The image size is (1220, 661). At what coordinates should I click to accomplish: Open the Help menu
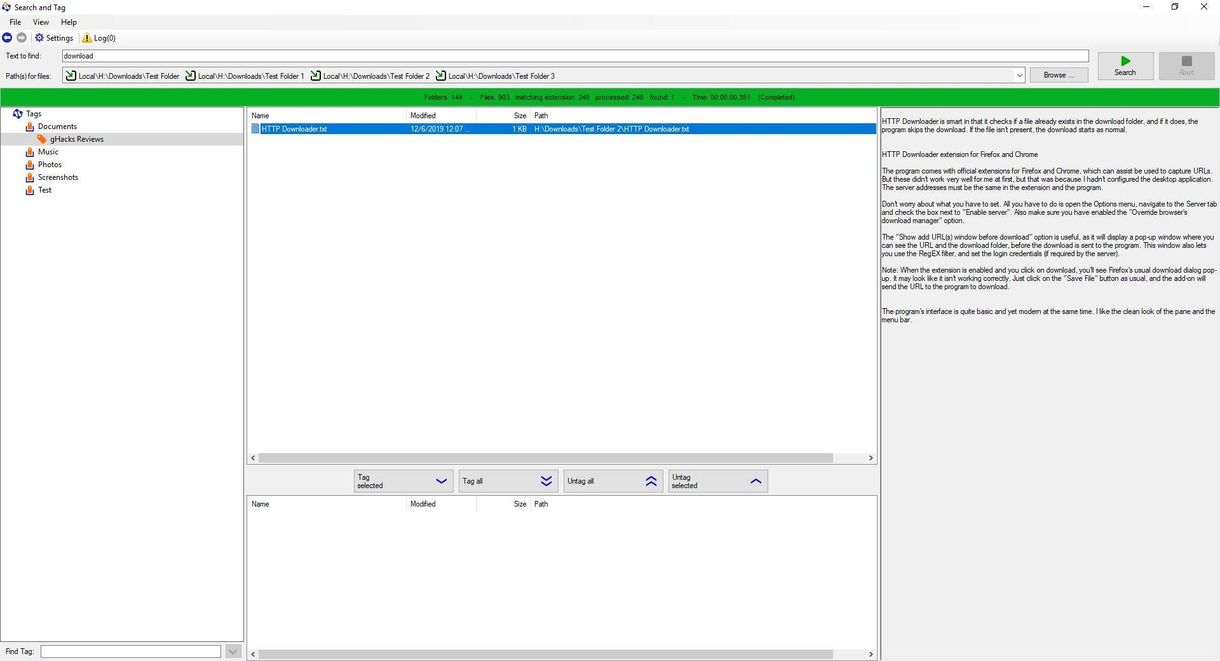pyautogui.click(x=69, y=22)
